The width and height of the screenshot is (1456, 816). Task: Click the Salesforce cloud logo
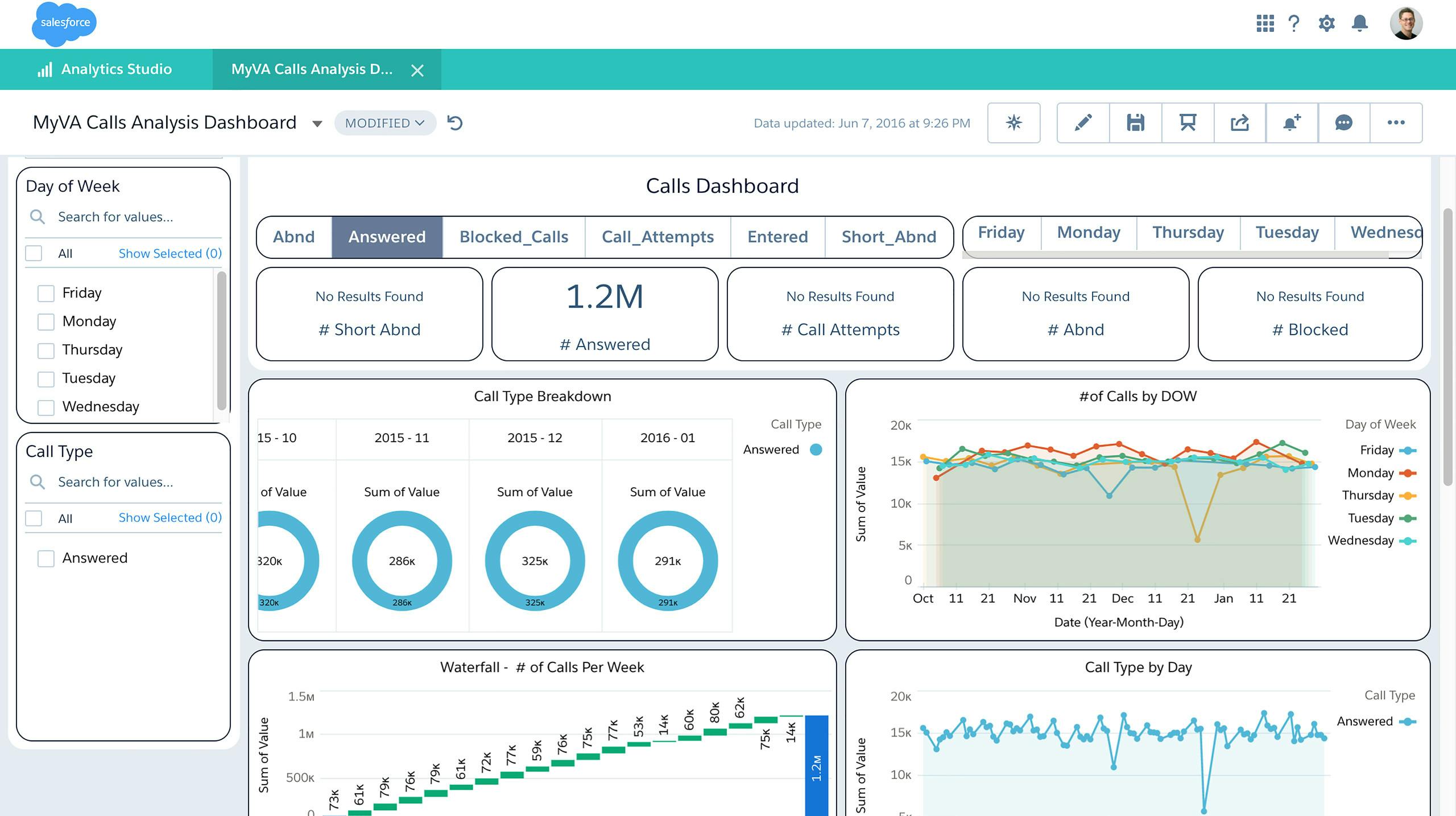(x=64, y=23)
